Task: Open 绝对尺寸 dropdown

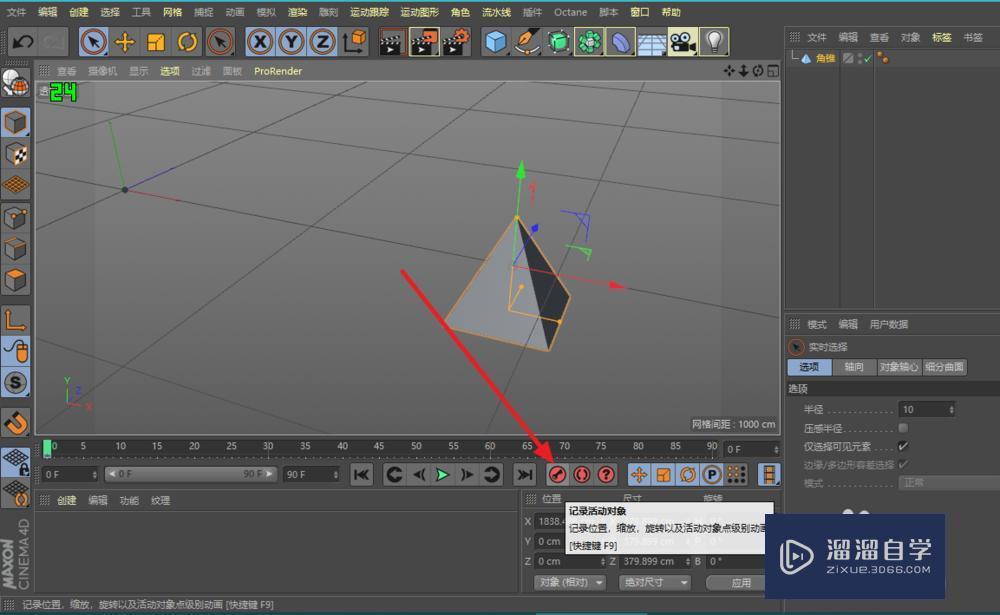Action: (655, 582)
